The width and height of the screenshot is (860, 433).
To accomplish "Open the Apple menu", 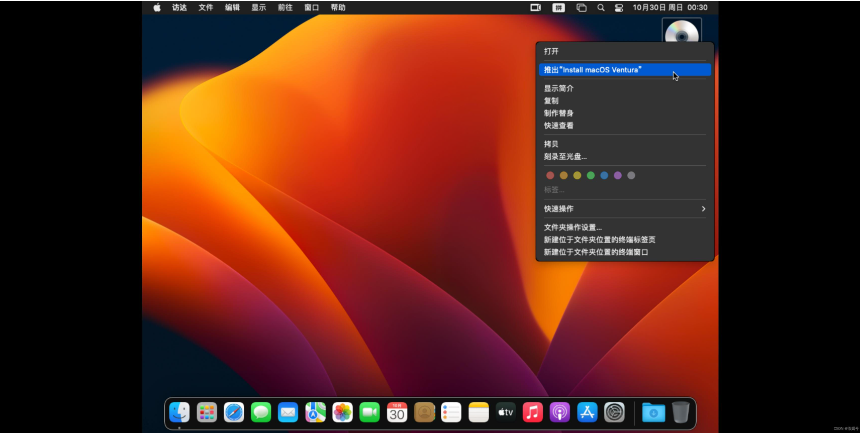I will pos(157,7).
